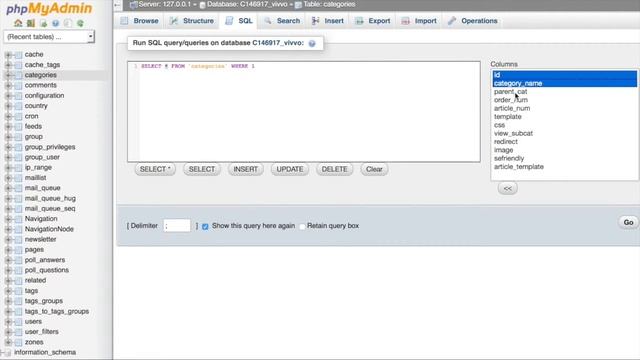Expand the poll_answers table node
This screenshot has width=640, height=360.
pos(8,260)
